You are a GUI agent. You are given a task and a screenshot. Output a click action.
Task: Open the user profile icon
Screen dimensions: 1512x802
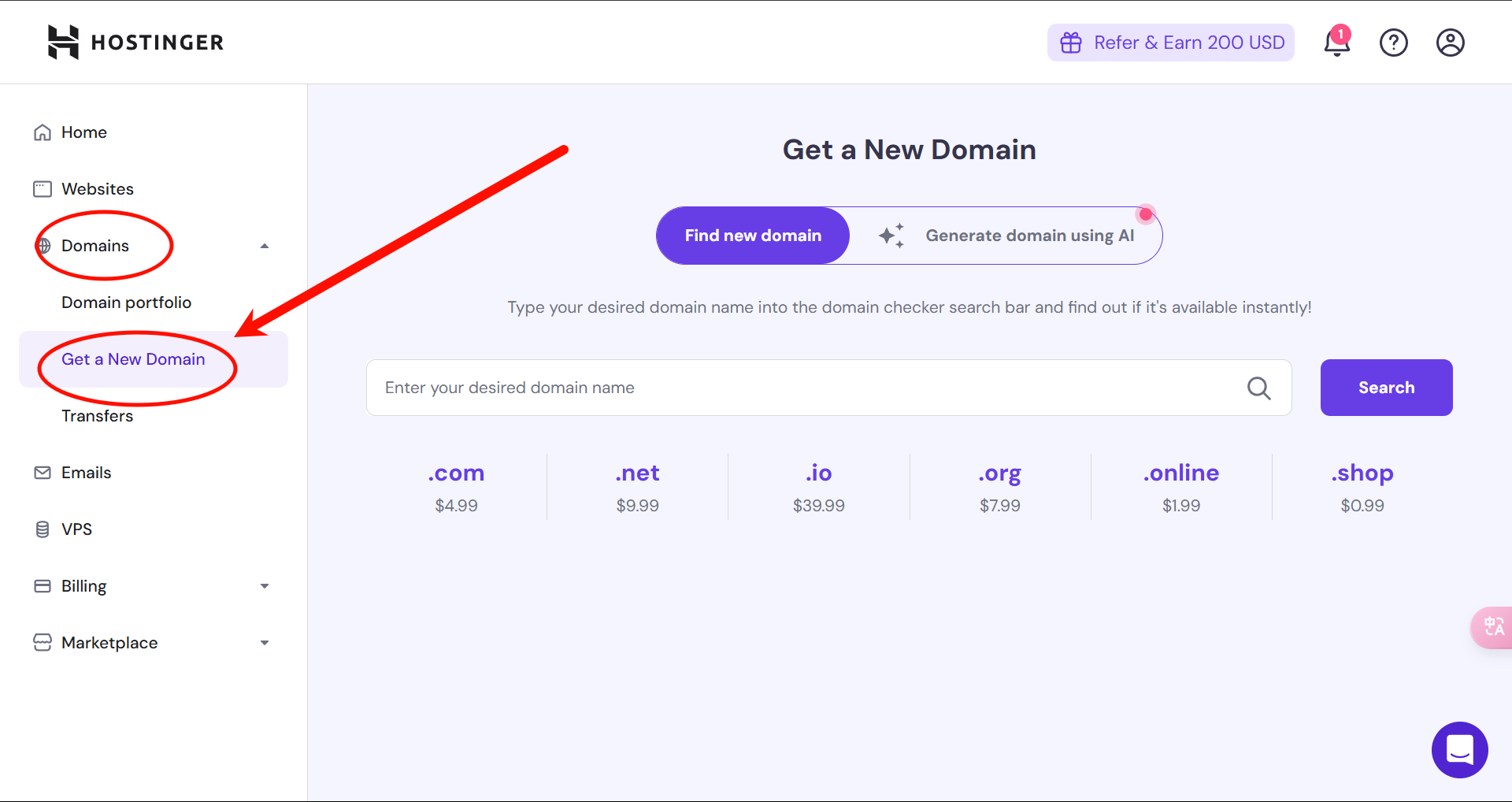coord(1450,43)
